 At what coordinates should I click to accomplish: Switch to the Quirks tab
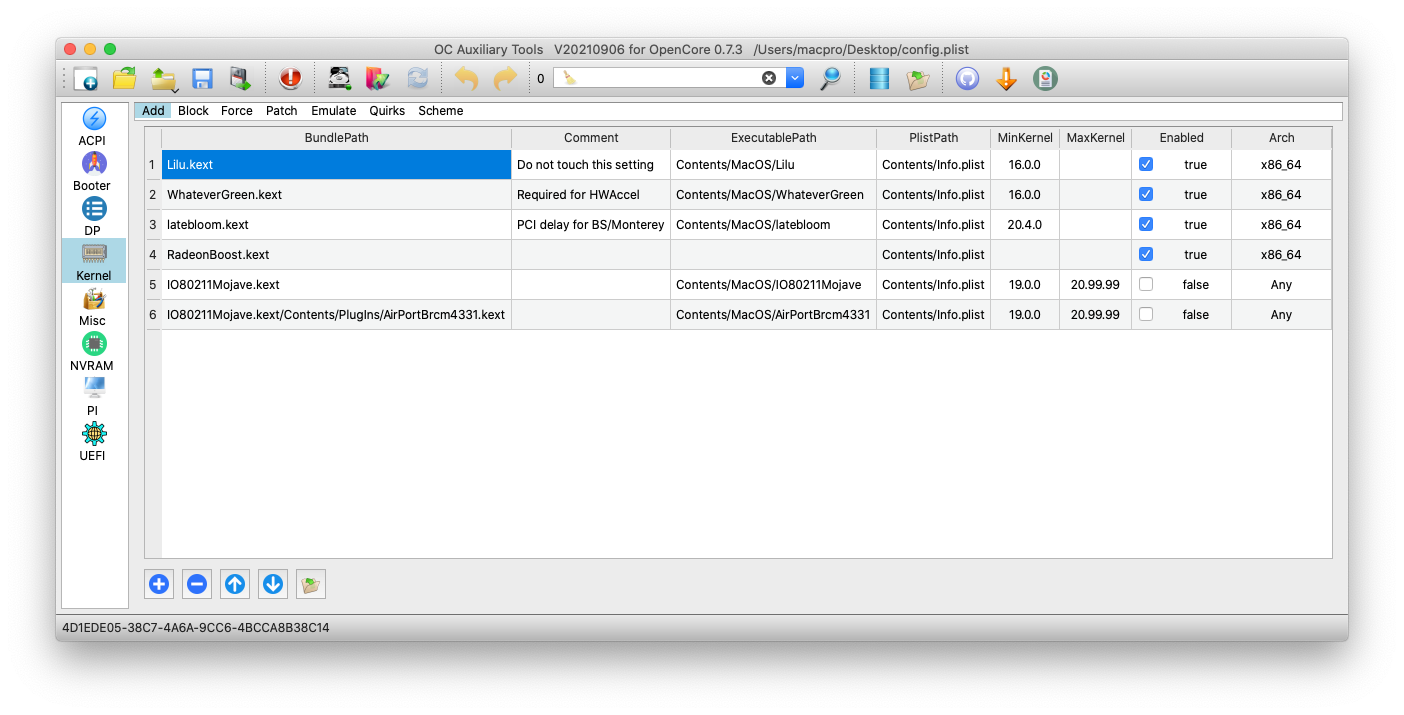387,111
